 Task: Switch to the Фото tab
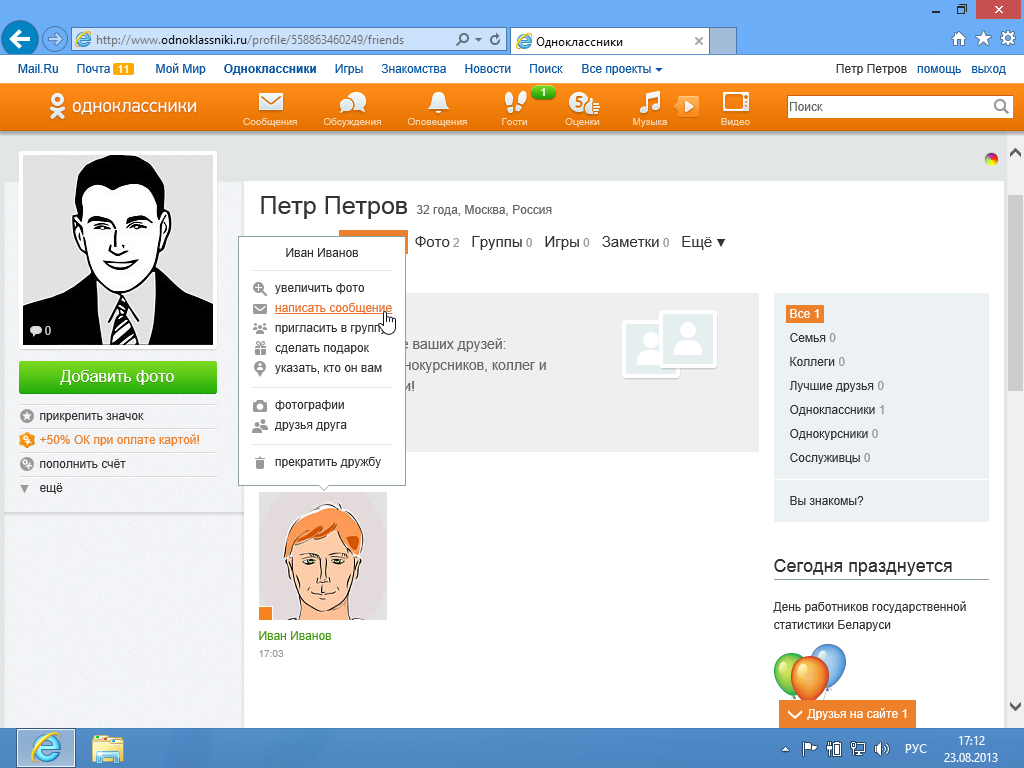click(x=436, y=242)
